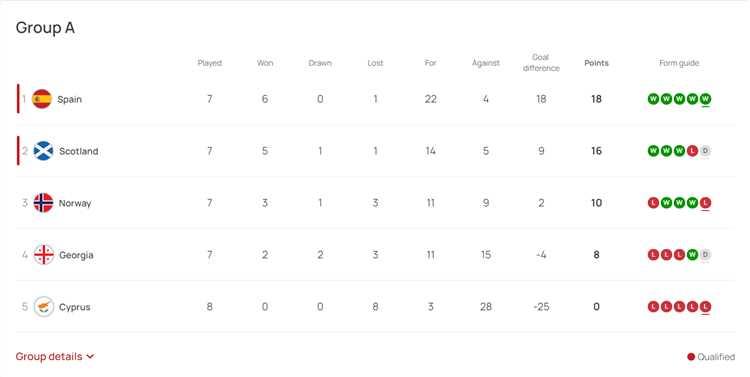Open the Scotland team link
Image resolution: width=750 pixels, height=377 pixels.
tap(78, 151)
